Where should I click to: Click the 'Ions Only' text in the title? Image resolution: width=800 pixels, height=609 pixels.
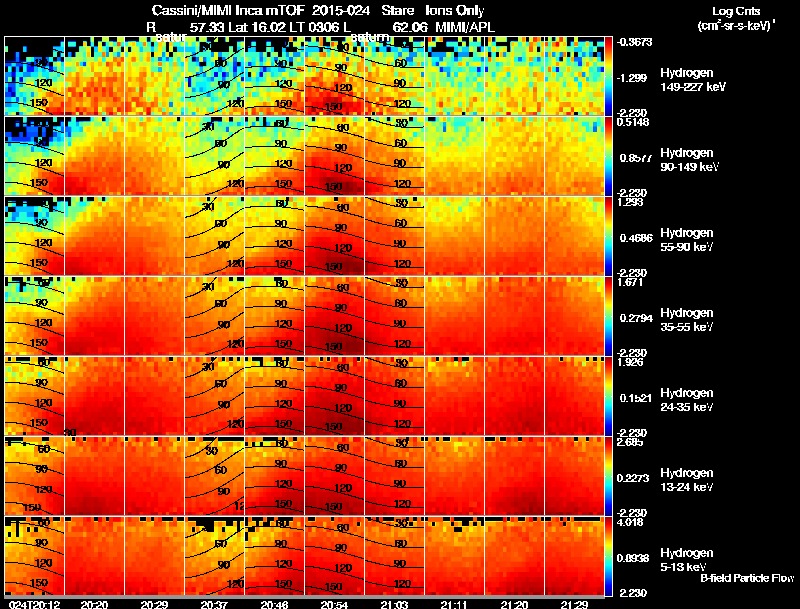coord(455,11)
